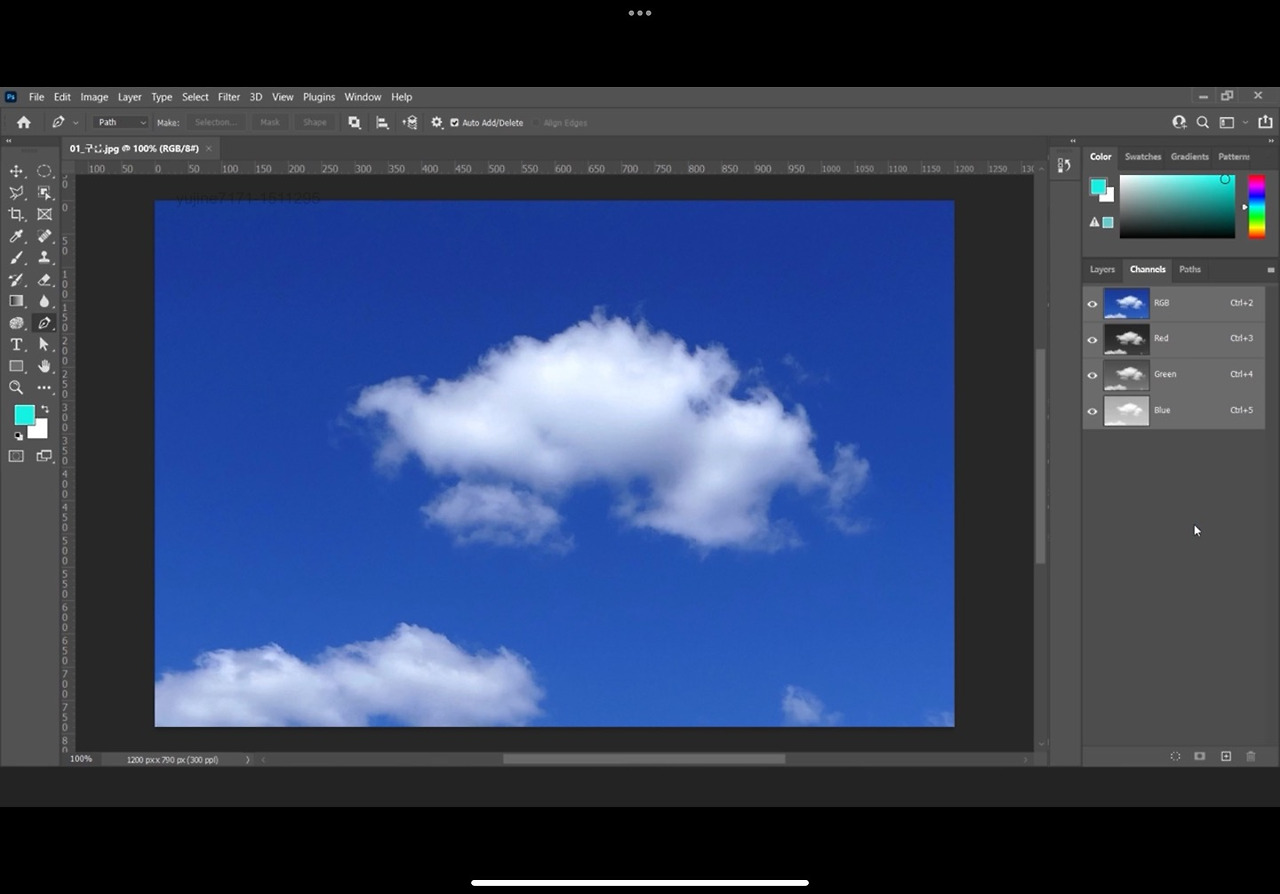
Task: Open the cloud document invite icon
Action: pyautogui.click(x=1179, y=122)
